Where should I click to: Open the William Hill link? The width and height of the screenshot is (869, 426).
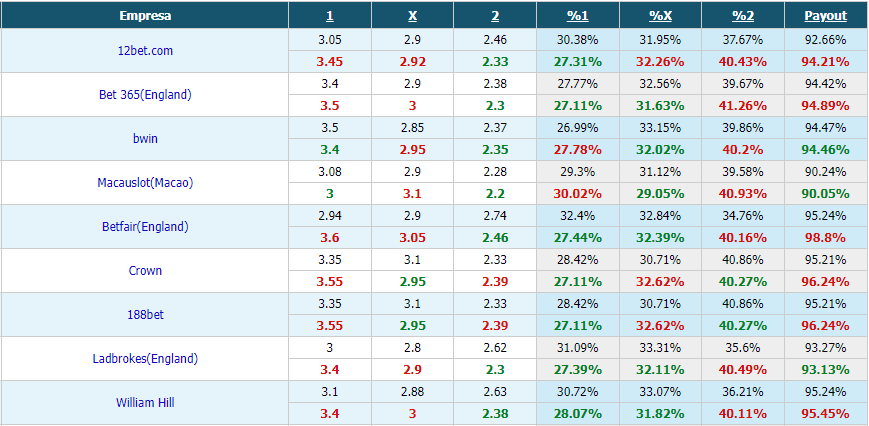(x=145, y=403)
